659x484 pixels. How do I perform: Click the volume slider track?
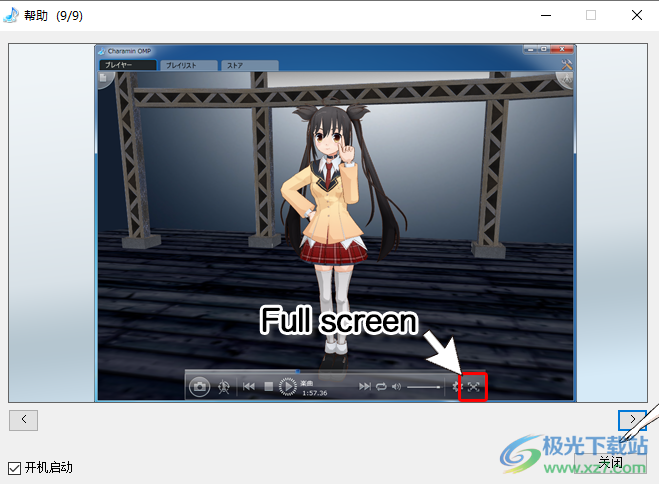click(424, 387)
